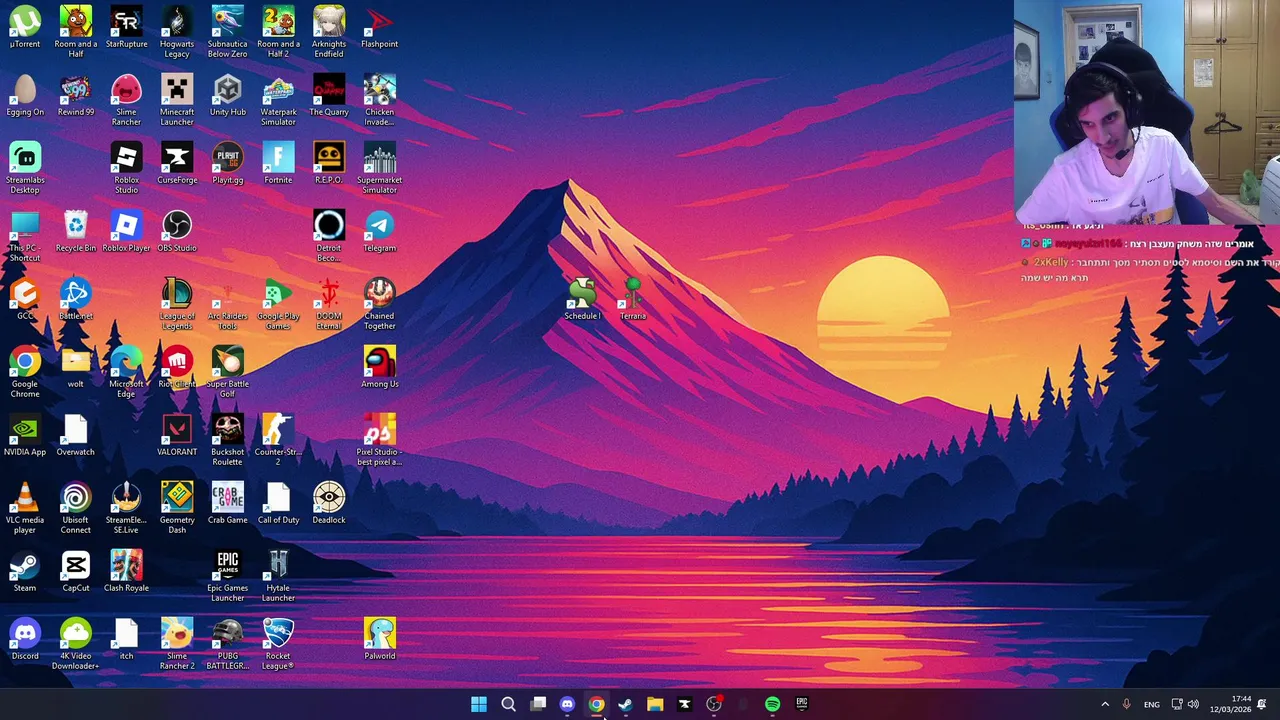Select the Slime Rancher icon
This screenshot has height=720, width=1280.
(126, 100)
